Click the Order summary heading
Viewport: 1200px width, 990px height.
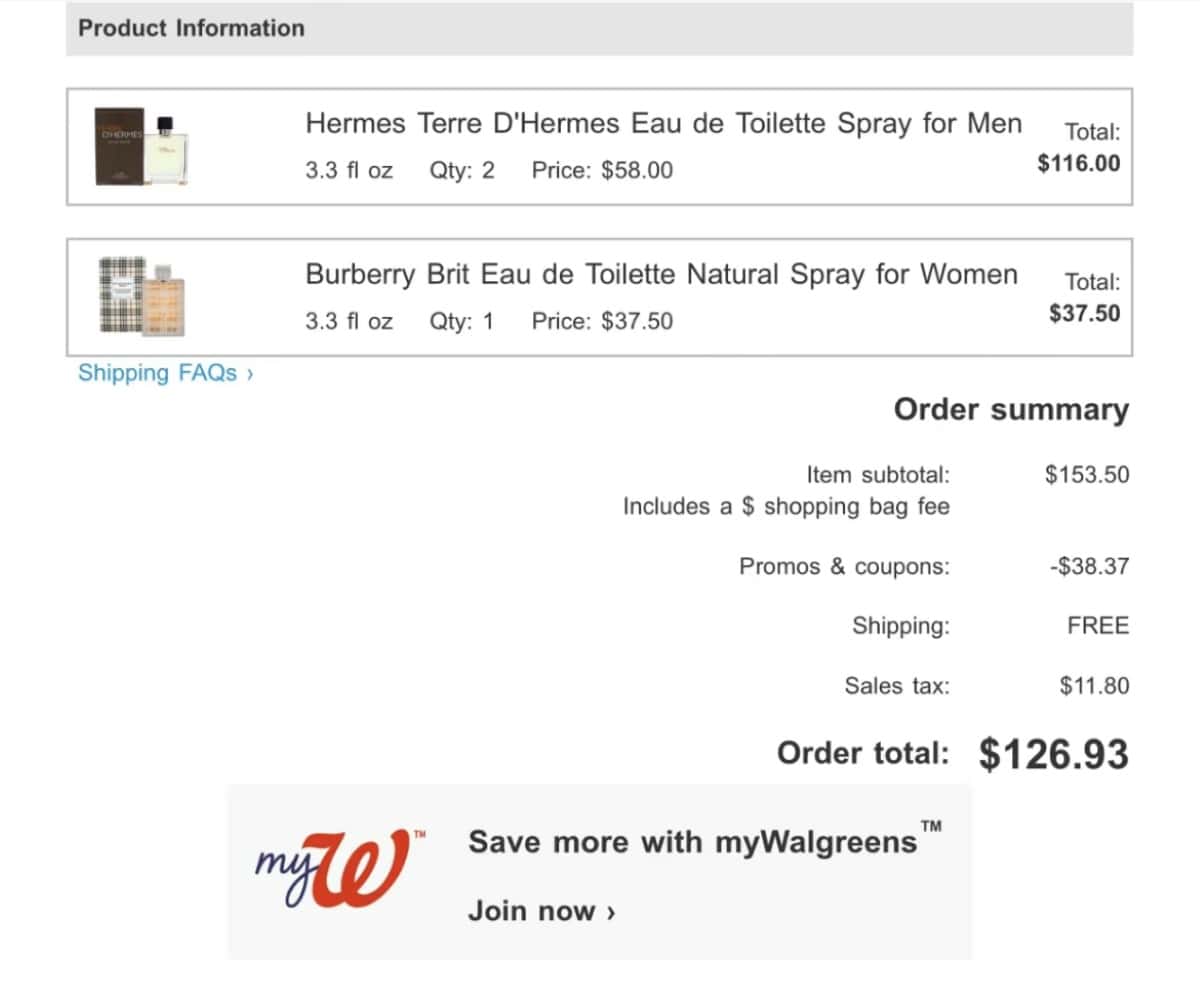(1010, 410)
